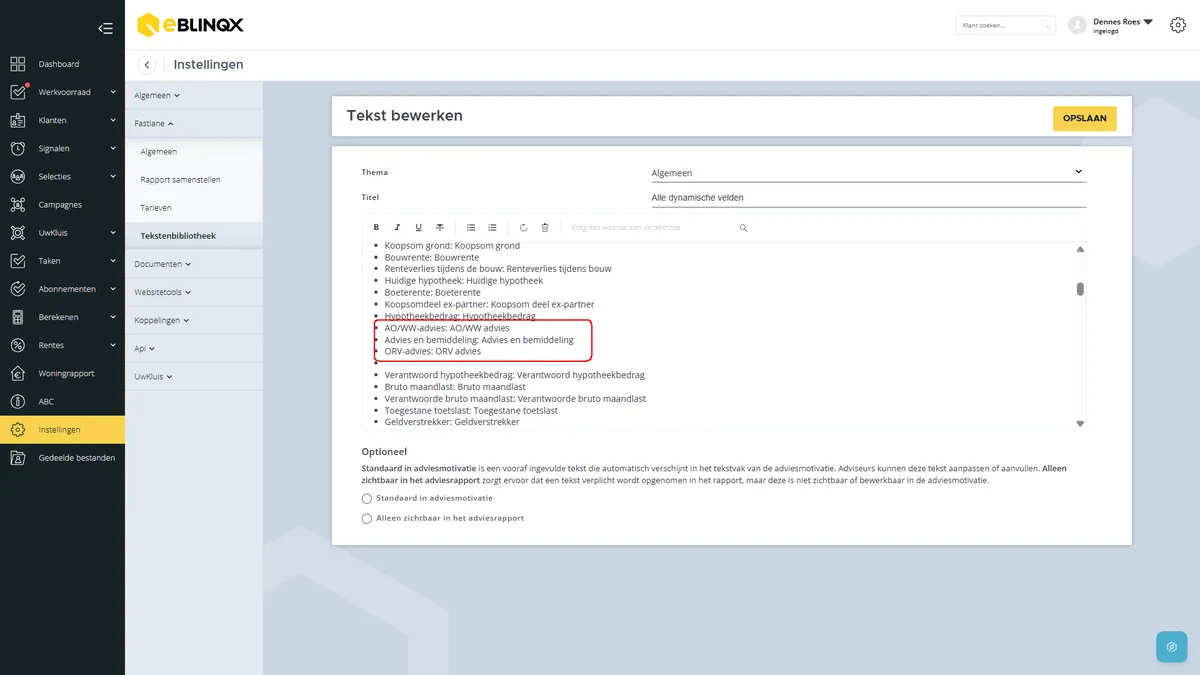
Task: Open the help widget at bottom right
Action: click(x=1171, y=646)
